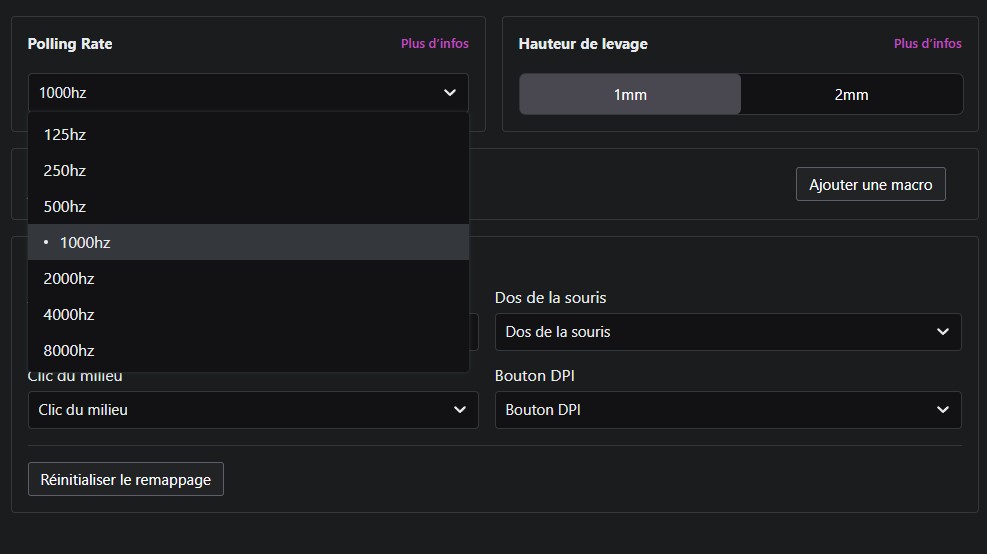Set lift-off height to 2mm

click(852, 94)
